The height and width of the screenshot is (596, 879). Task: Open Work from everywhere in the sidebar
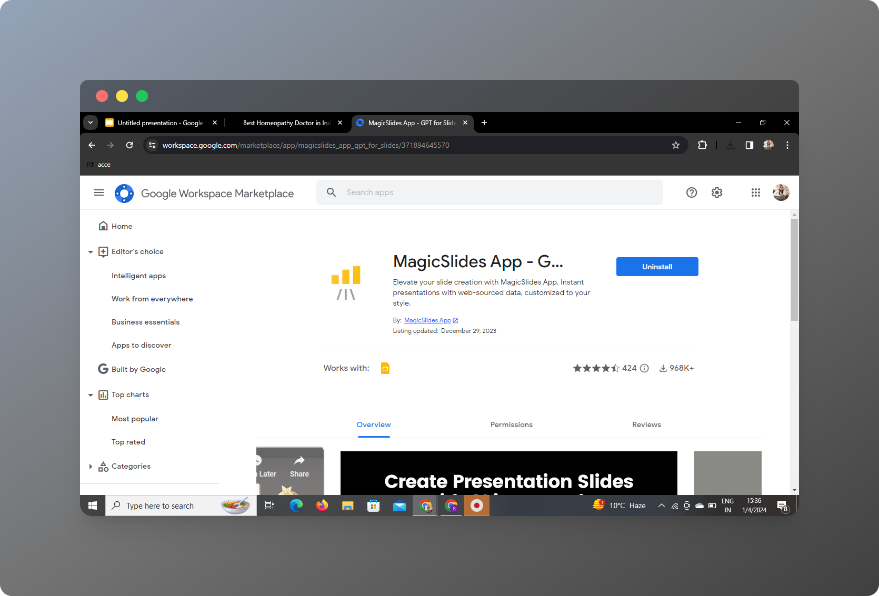coord(152,299)
